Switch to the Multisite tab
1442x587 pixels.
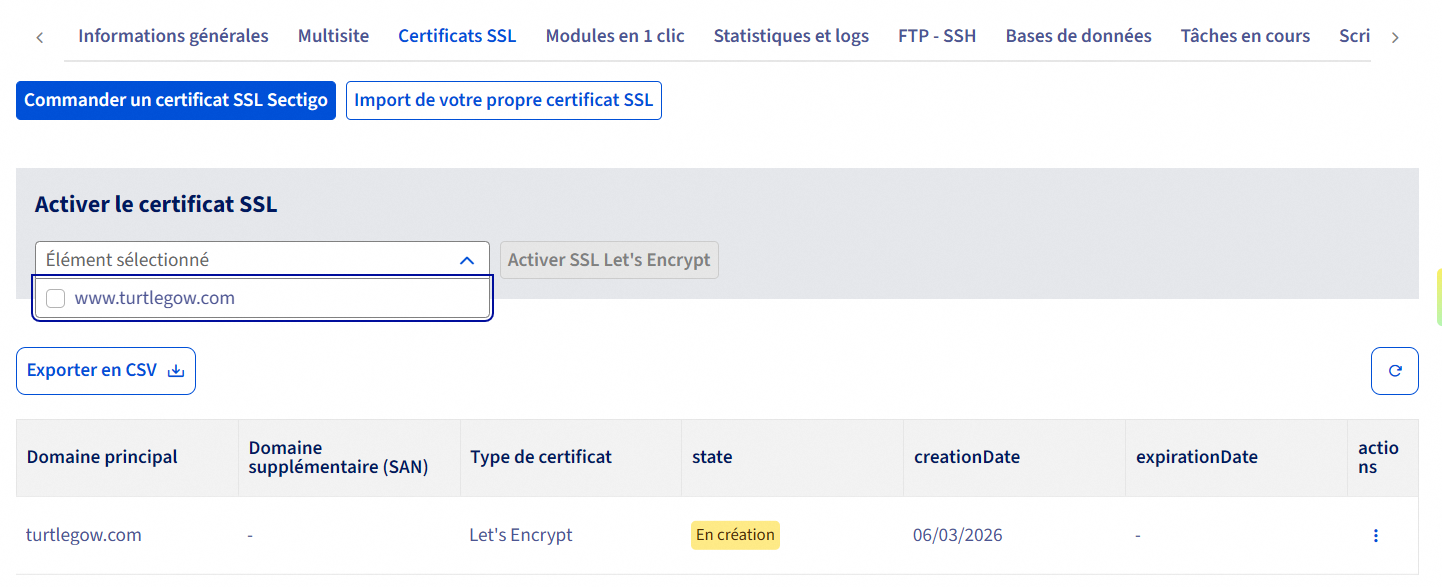click(x=333, y=36)
